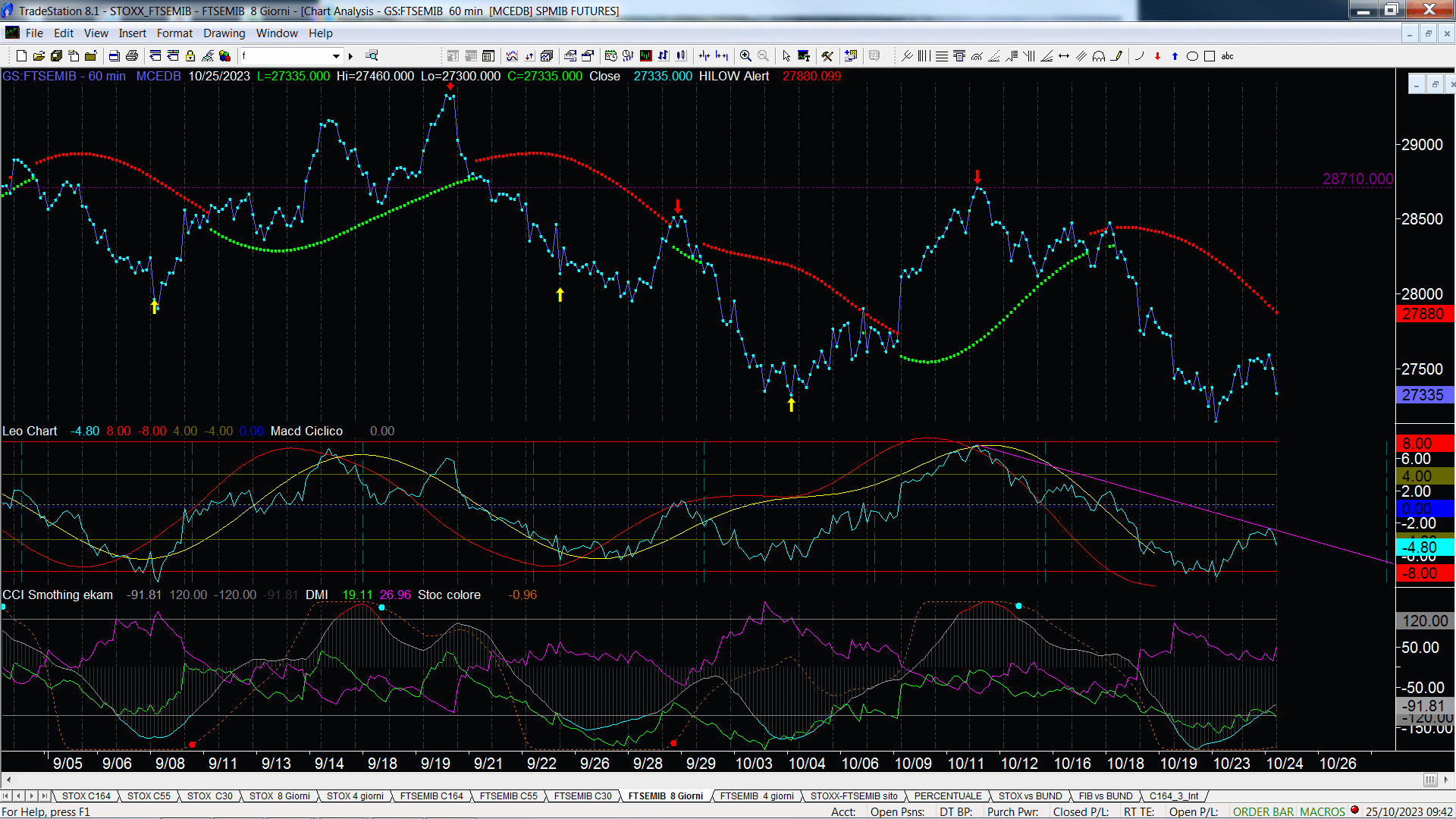Click the hammer and pick tools icon
1456x819 pixels.
coord(827,56)
